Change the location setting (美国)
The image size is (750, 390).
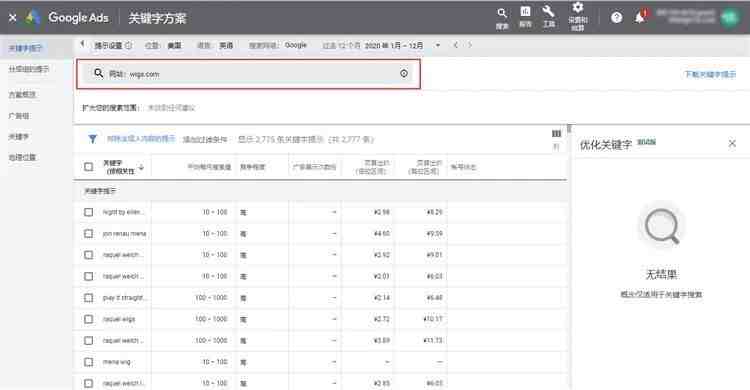pos(174,45)
